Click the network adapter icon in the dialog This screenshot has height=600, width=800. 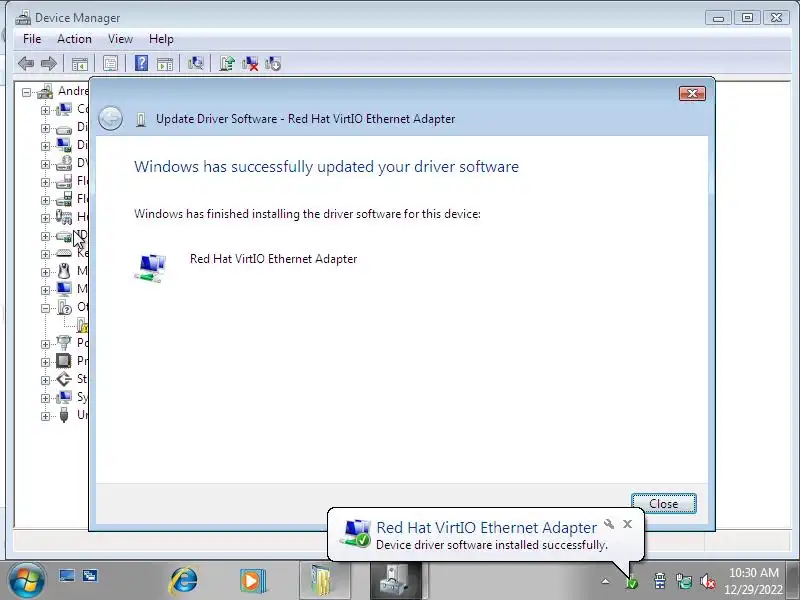[151, 267]
